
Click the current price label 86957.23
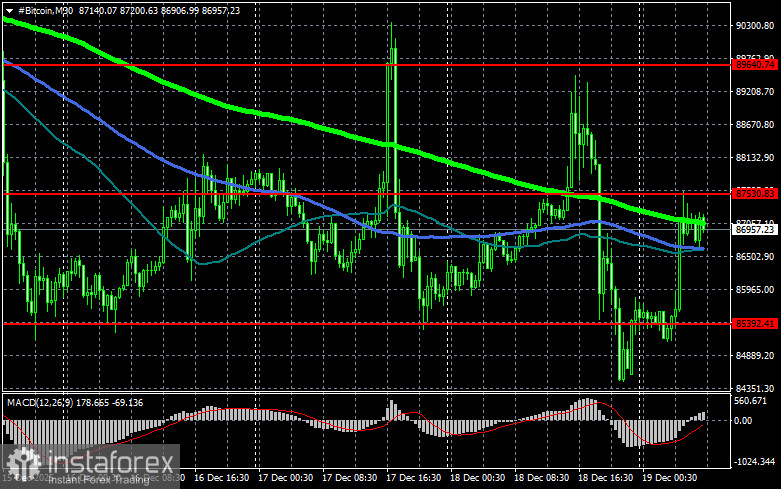coord(756,230)
